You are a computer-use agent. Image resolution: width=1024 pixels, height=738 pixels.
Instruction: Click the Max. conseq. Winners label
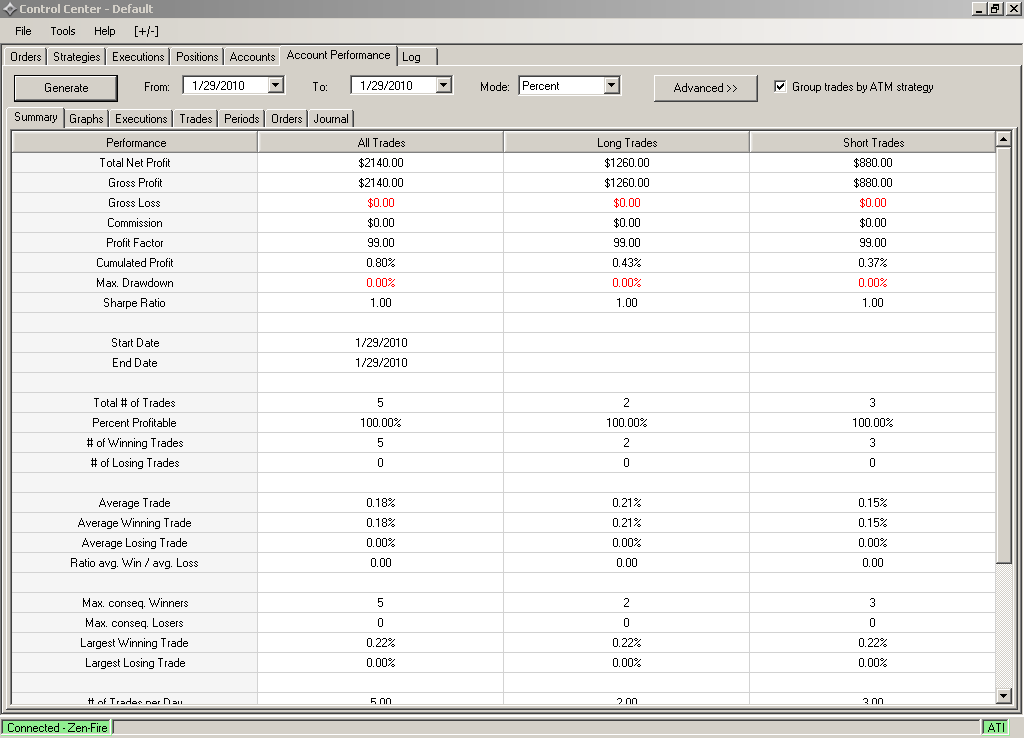pyautogui.click(x=135, y=603)
